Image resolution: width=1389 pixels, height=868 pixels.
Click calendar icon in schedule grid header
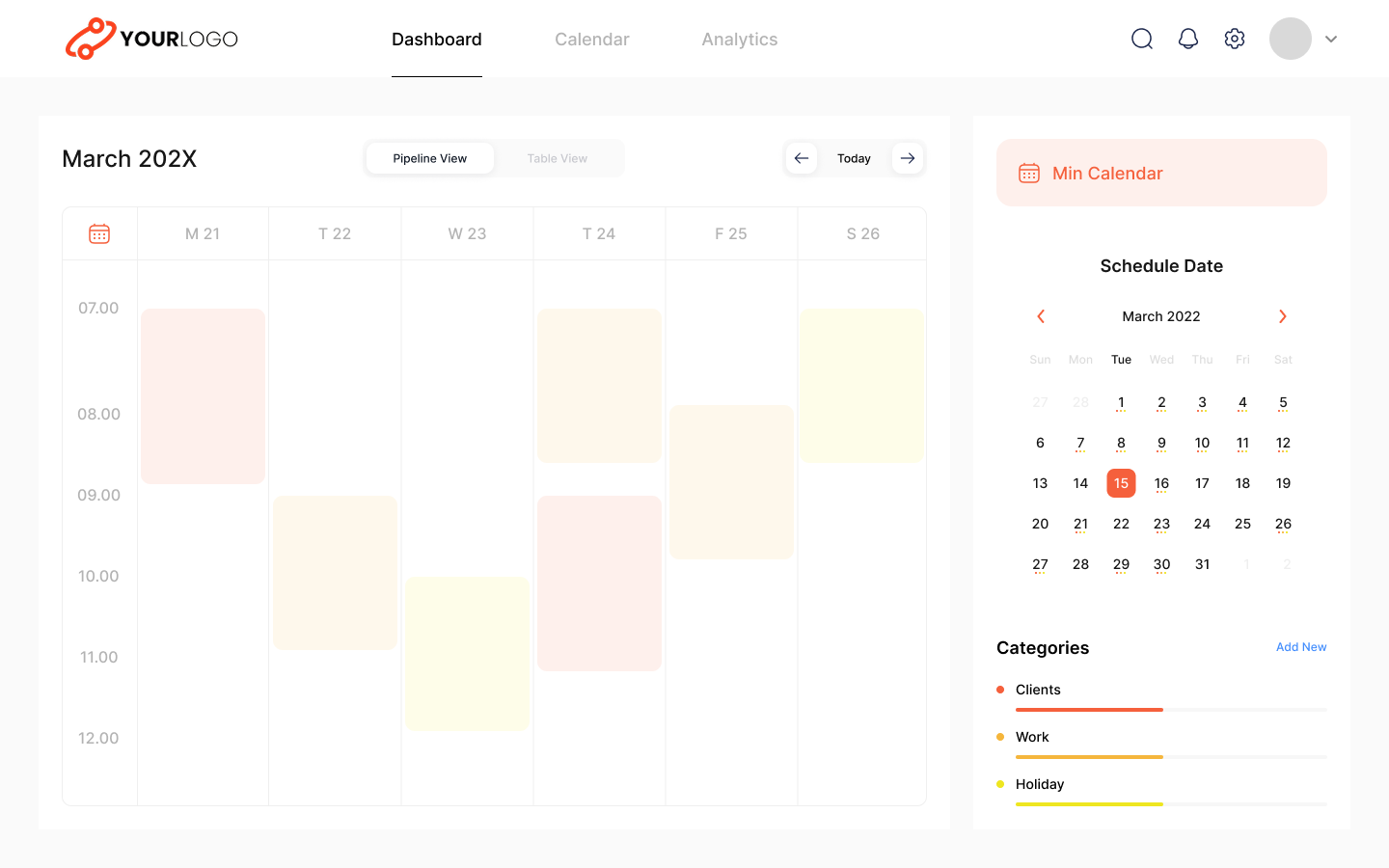click(99, 233)
